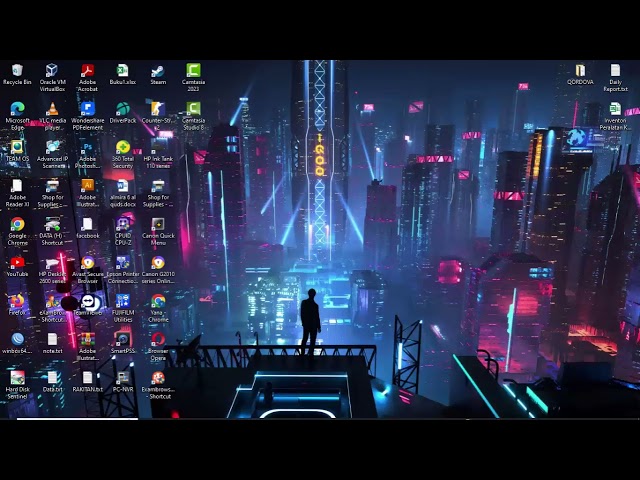
Task: Open the orange Exambrows Shortcut icon
Action: [x=158, y=384]
